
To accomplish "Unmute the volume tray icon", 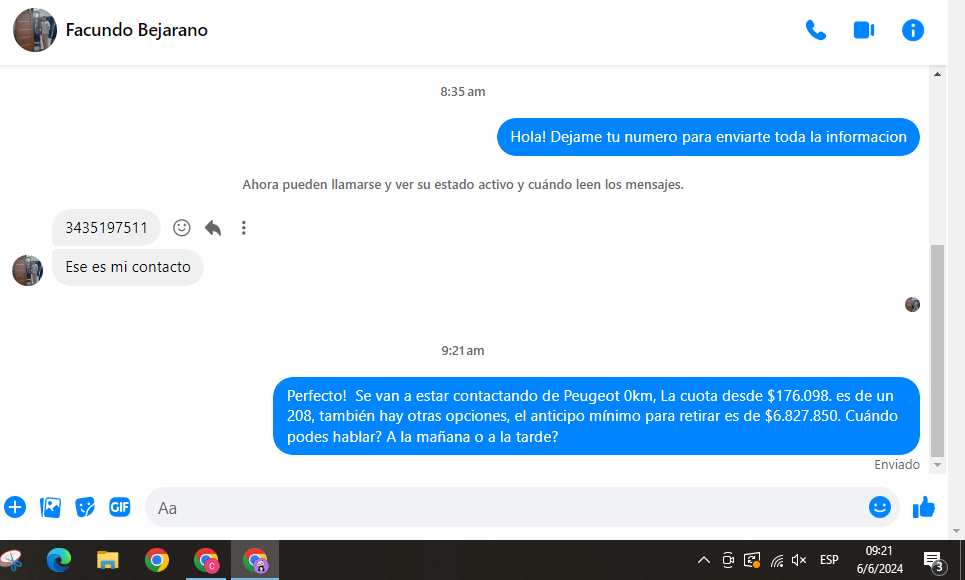I will tap(799, 560).
